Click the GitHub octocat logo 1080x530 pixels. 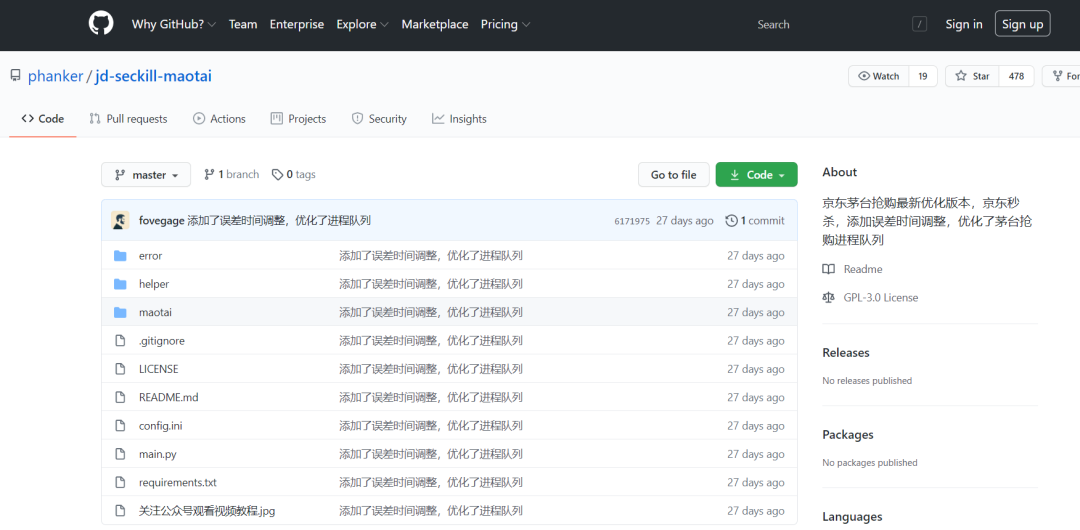(101, 24)
